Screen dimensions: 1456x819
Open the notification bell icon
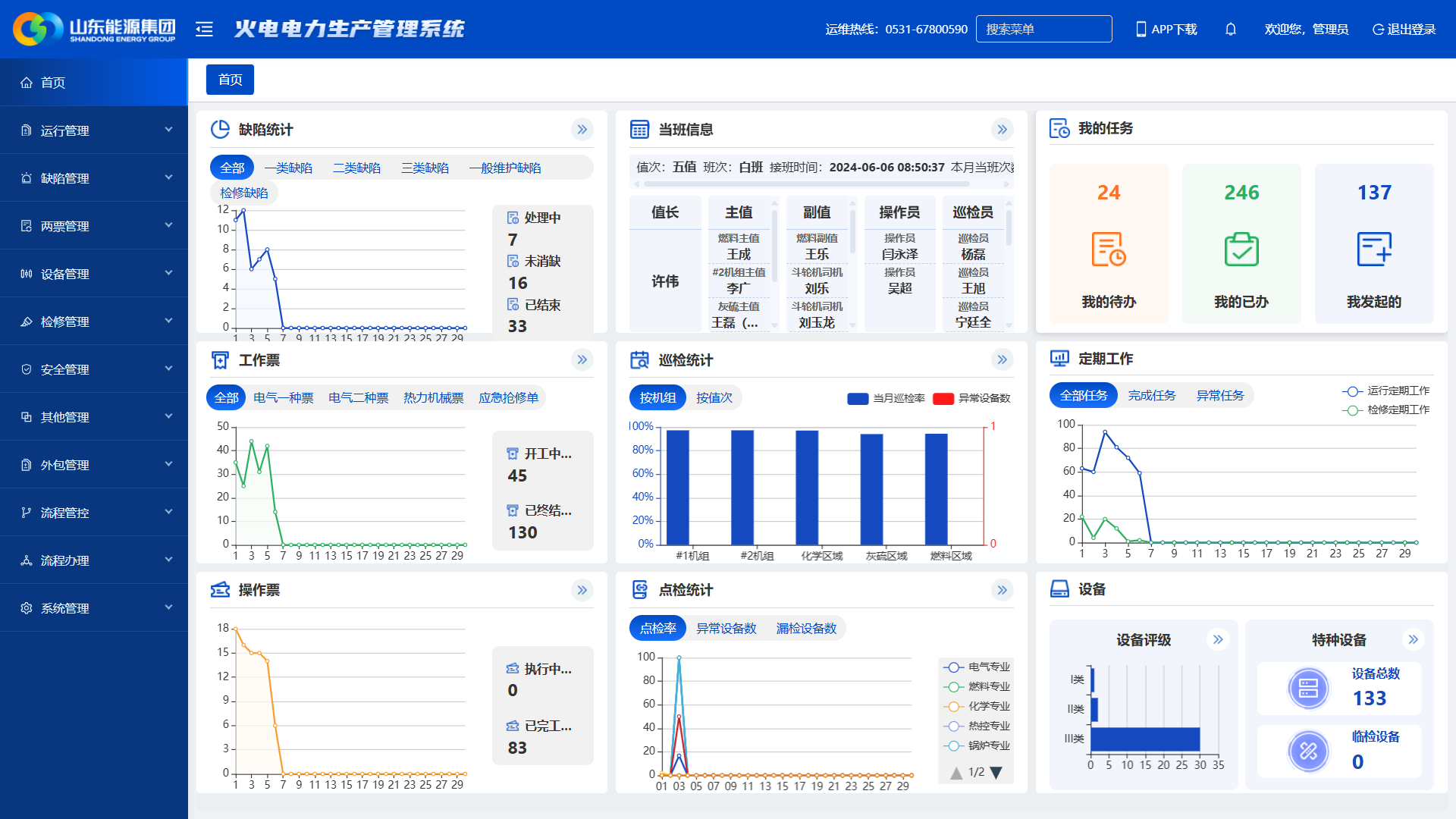[1230, 29]
